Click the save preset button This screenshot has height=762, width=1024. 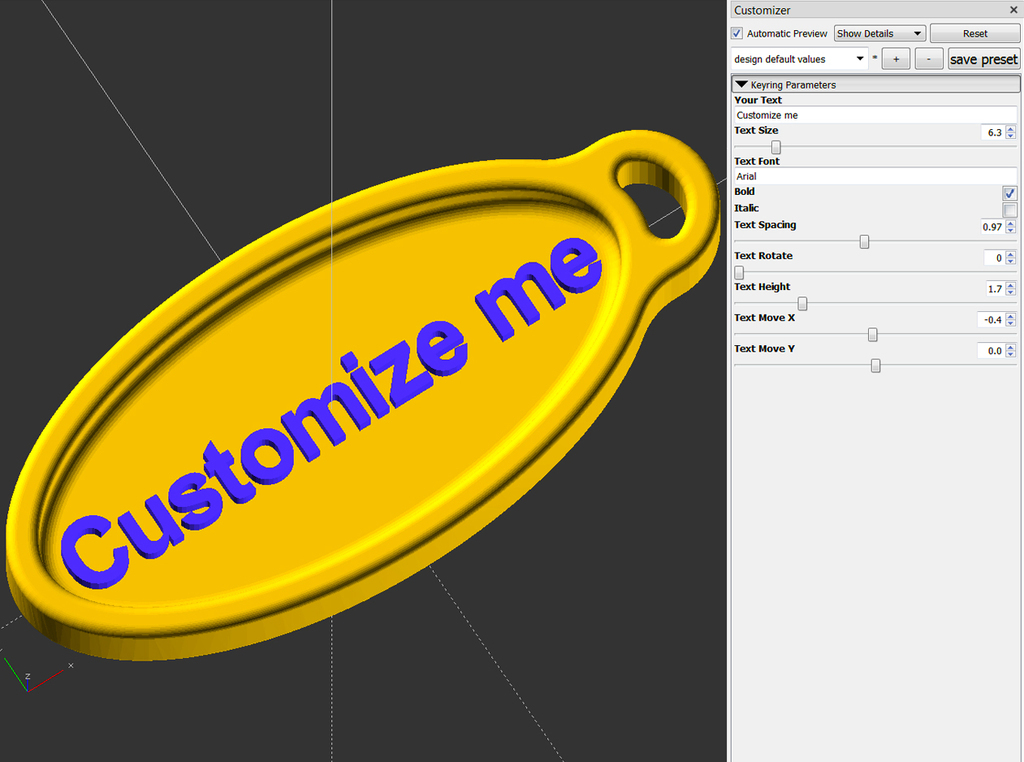coord(983,58)
